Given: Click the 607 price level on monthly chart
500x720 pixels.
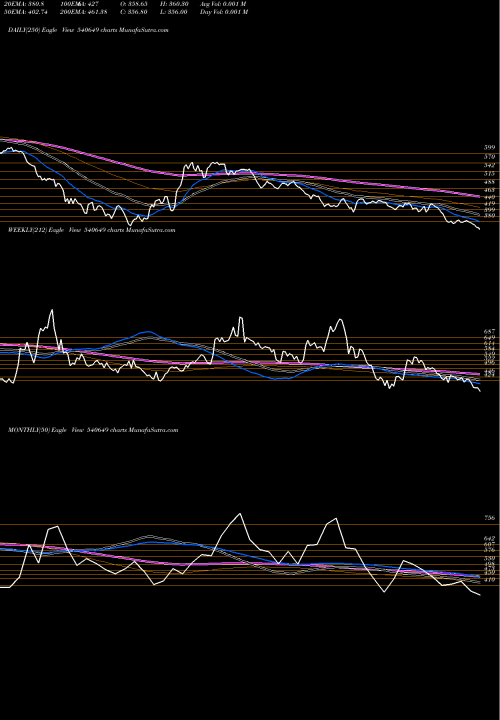Looking at the screenshot, I should [489, 545].
